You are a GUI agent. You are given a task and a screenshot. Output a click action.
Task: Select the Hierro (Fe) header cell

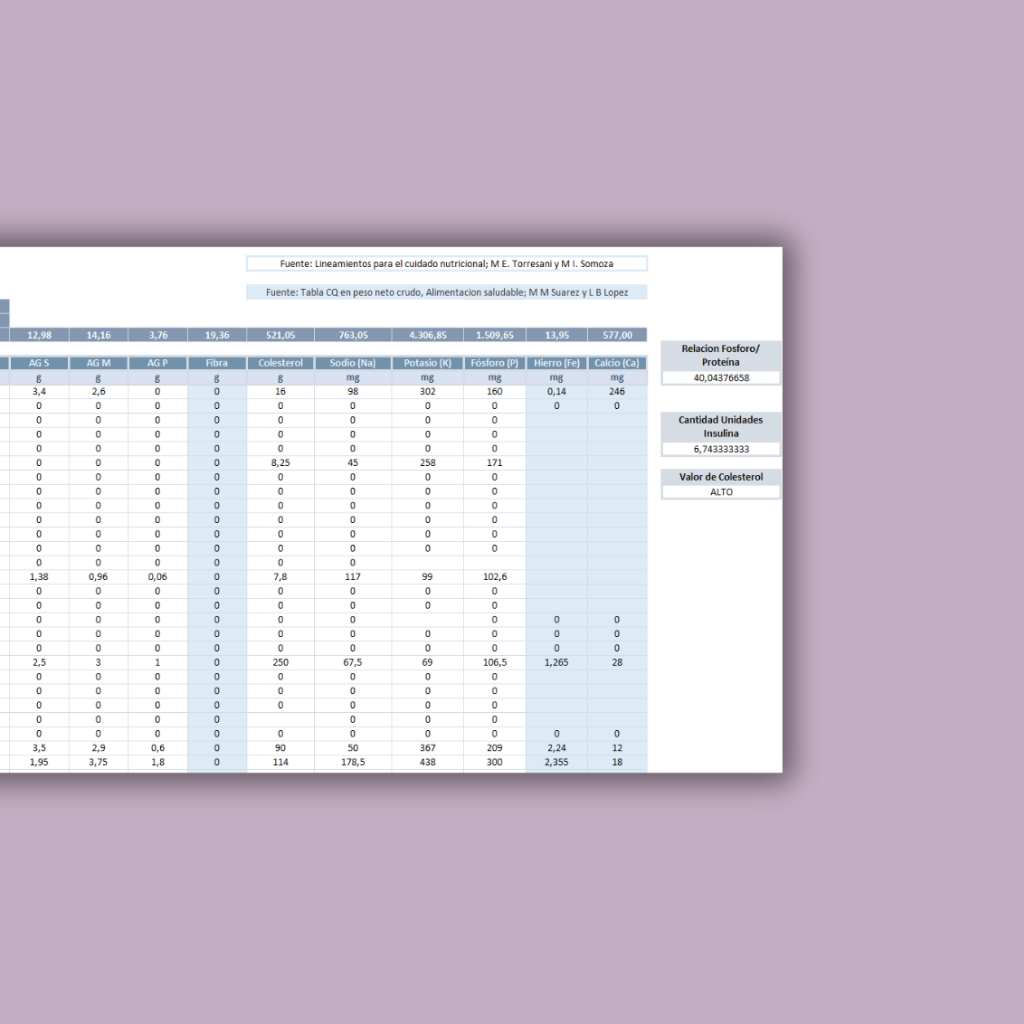(556, 363)
